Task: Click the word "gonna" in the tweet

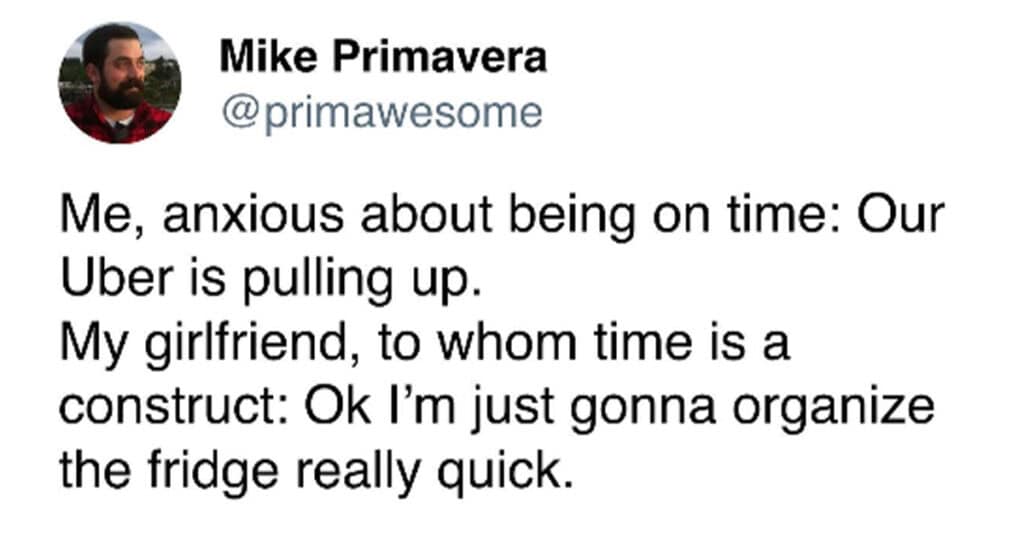Action: 643,410
